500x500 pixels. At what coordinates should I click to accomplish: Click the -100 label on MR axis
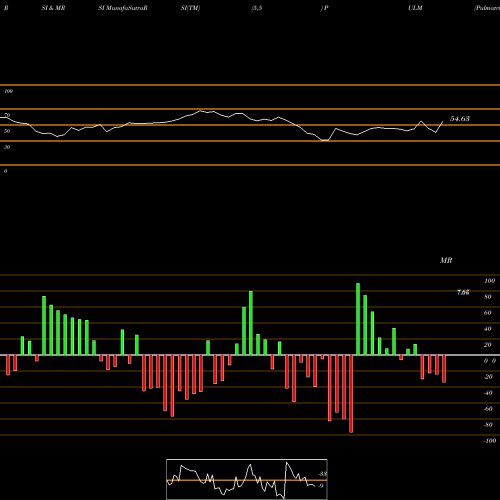point(490,441)
